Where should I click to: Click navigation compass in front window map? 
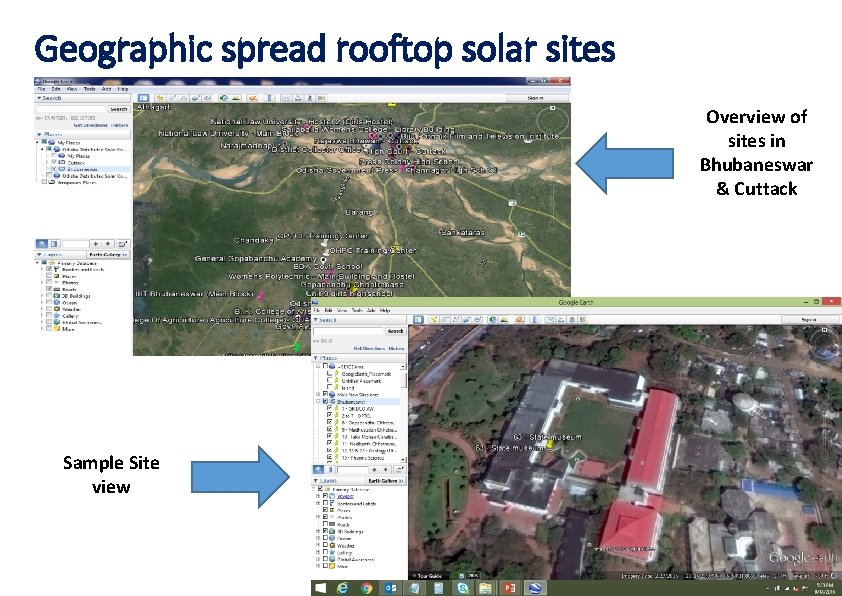point(823,344)
